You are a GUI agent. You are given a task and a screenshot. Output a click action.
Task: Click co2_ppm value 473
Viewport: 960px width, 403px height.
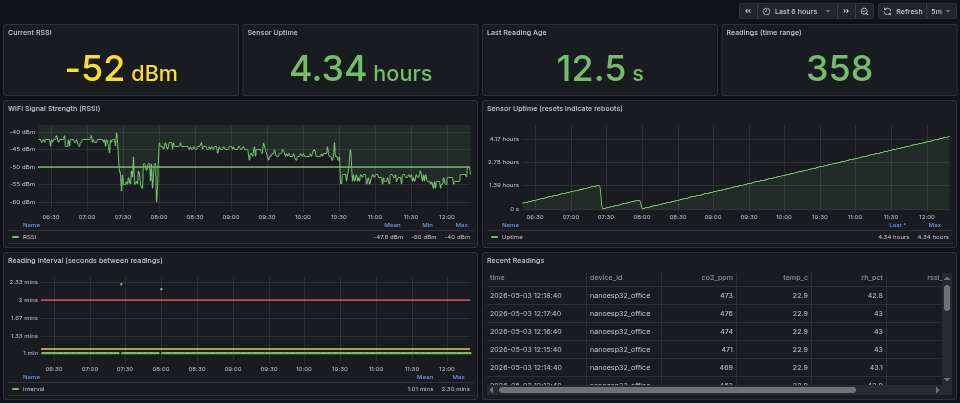tap(726, 296)
